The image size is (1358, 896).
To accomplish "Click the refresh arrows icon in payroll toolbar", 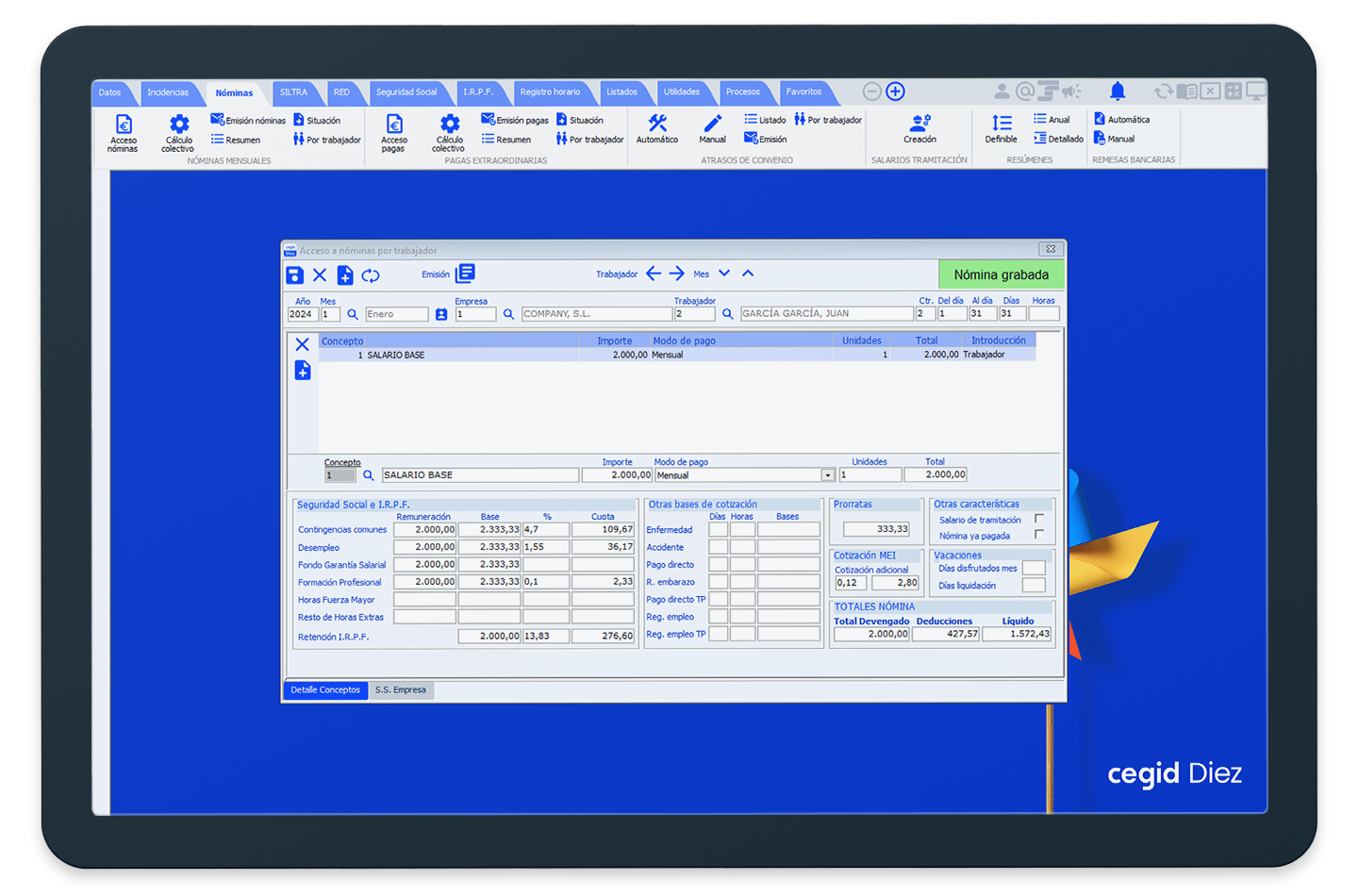I will click(x=371, y=275).
